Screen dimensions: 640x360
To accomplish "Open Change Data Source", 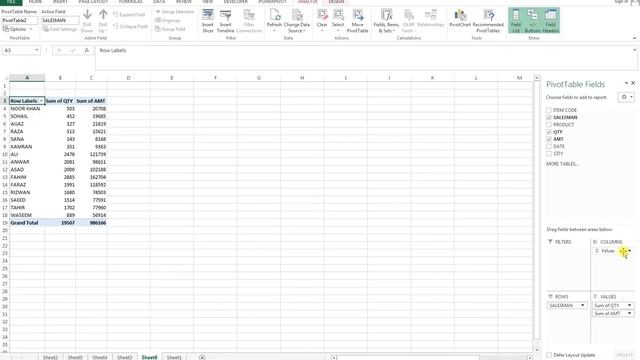I will [297, 20].
